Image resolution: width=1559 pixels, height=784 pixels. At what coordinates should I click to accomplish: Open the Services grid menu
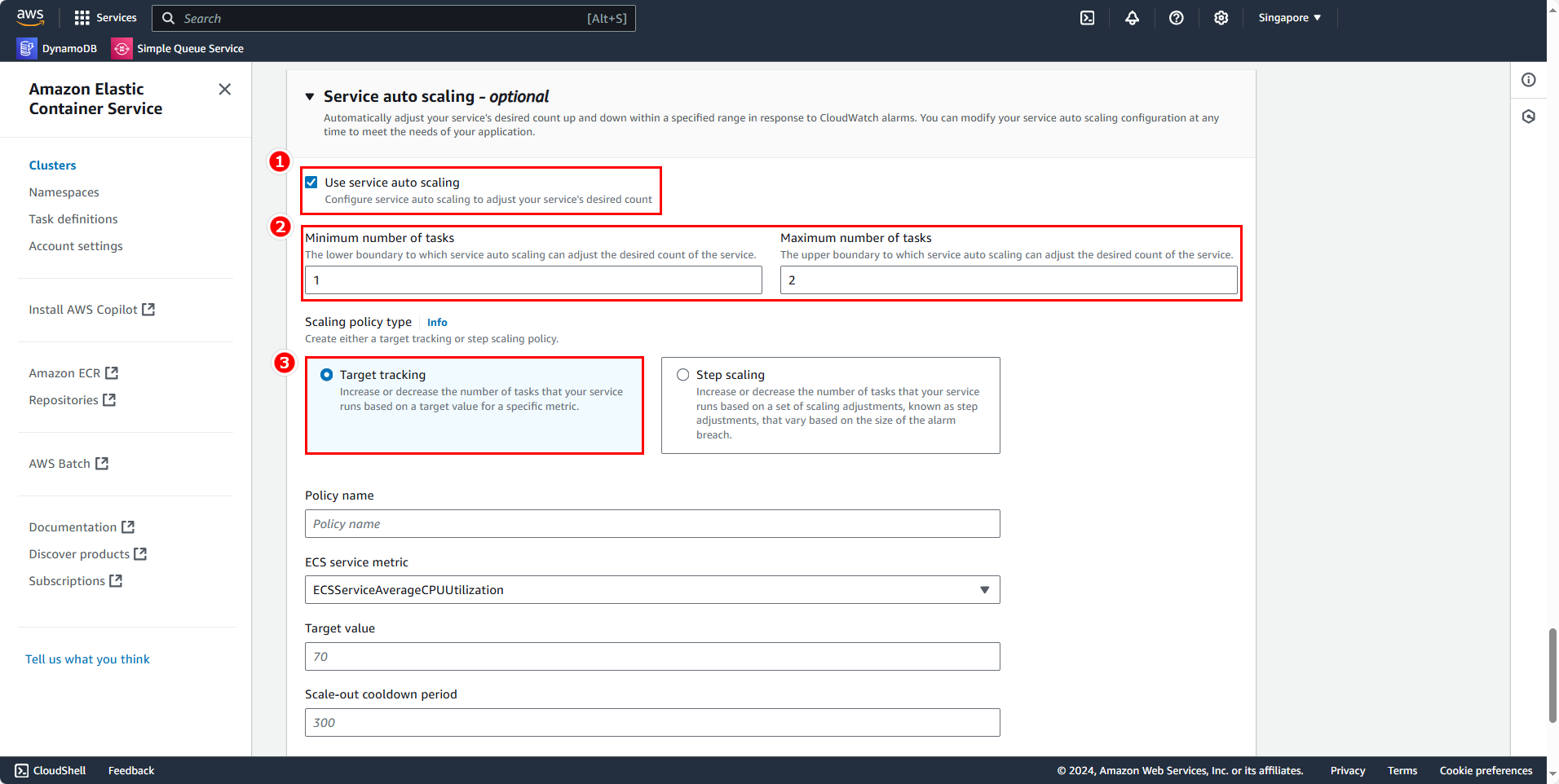click(x=105, y=17)
